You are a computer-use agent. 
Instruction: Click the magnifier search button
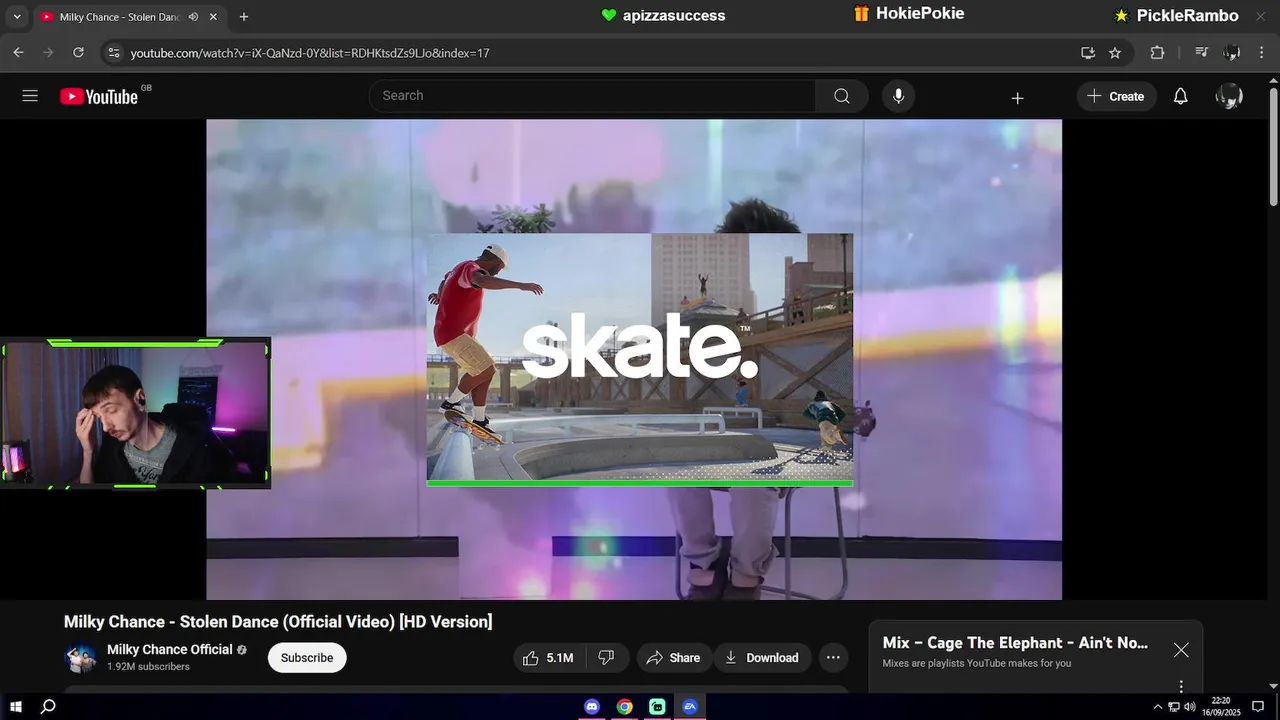[x=842, y=96]
